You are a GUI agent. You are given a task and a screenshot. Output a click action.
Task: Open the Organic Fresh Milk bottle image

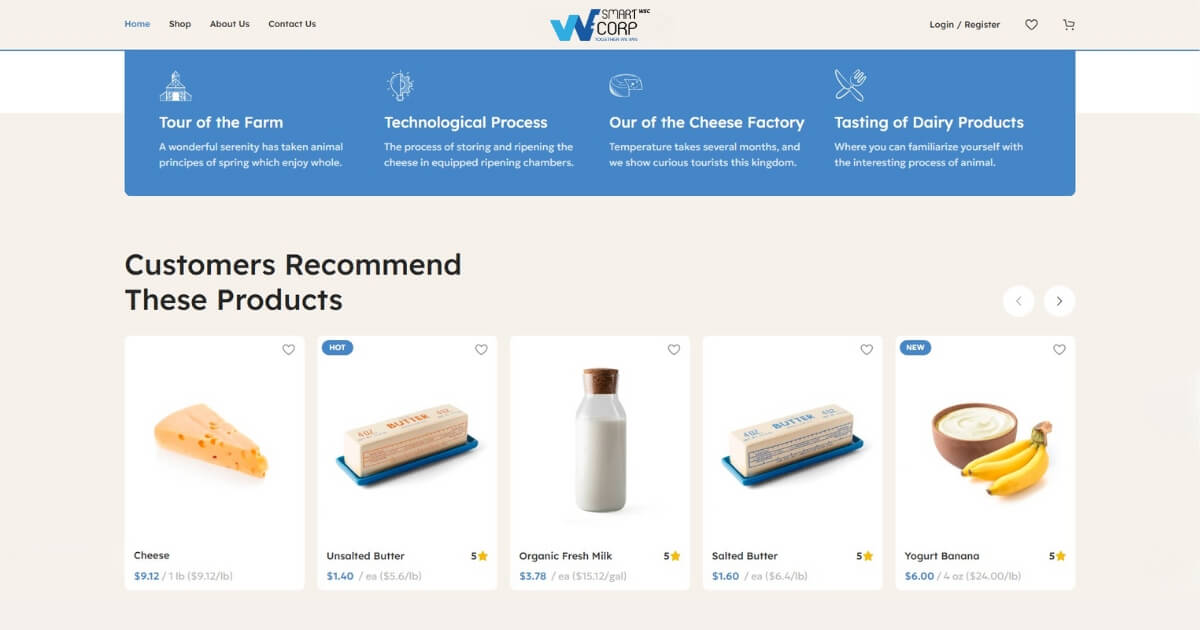[600, 440]
